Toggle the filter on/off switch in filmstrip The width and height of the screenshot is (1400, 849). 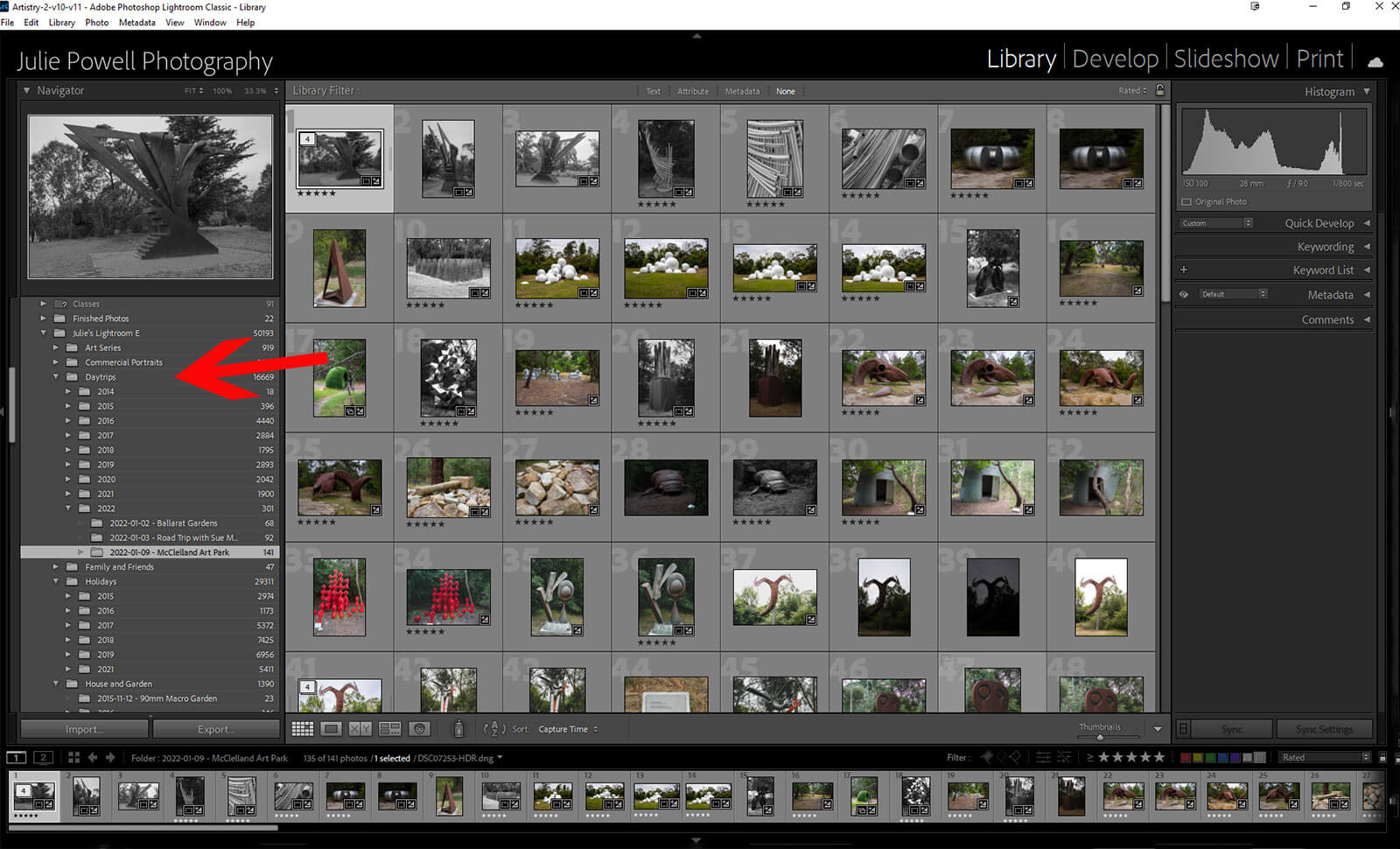point(1382,758)
